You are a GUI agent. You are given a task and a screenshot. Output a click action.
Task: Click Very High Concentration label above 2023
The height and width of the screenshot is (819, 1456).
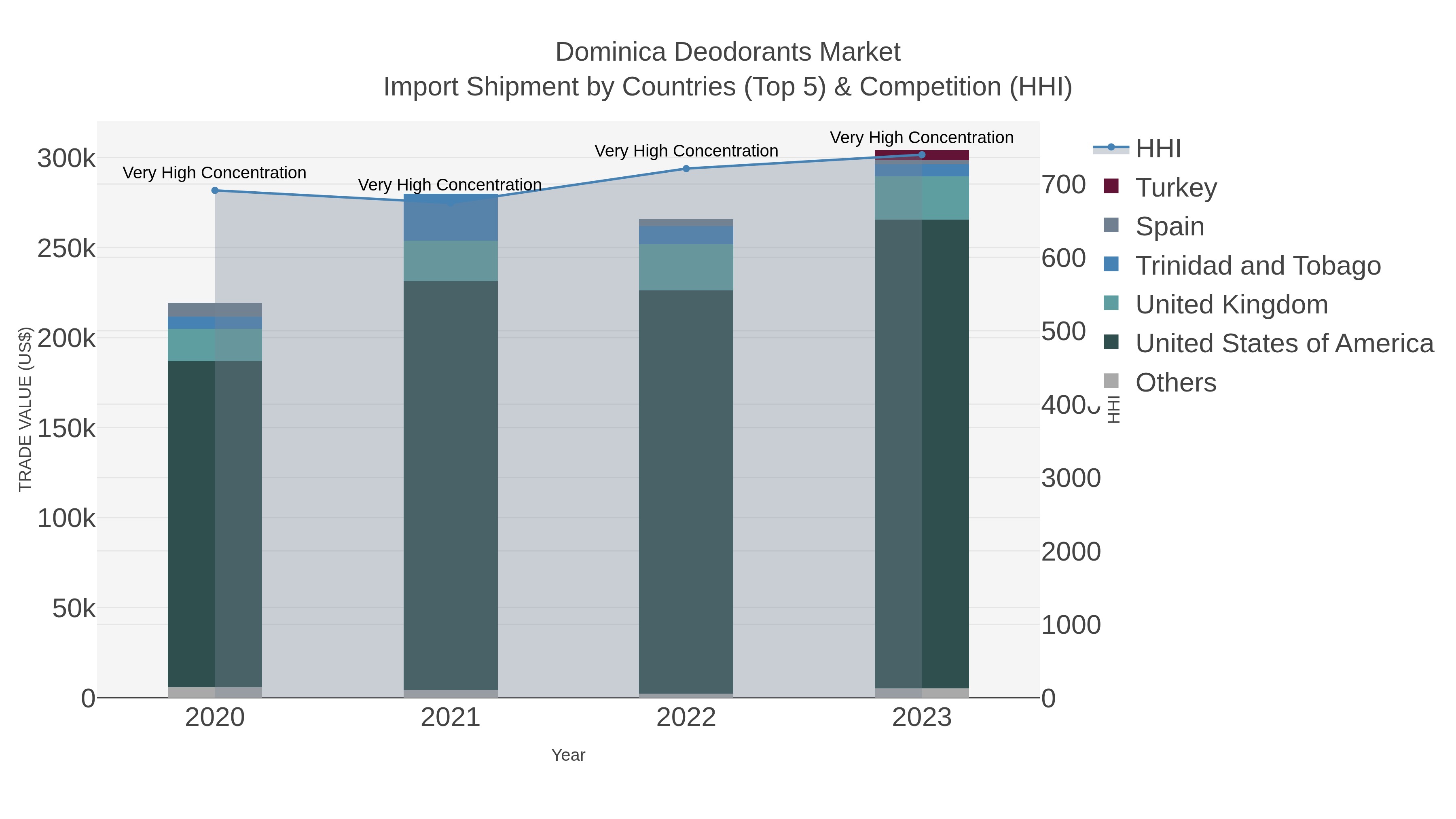point(922,138)
